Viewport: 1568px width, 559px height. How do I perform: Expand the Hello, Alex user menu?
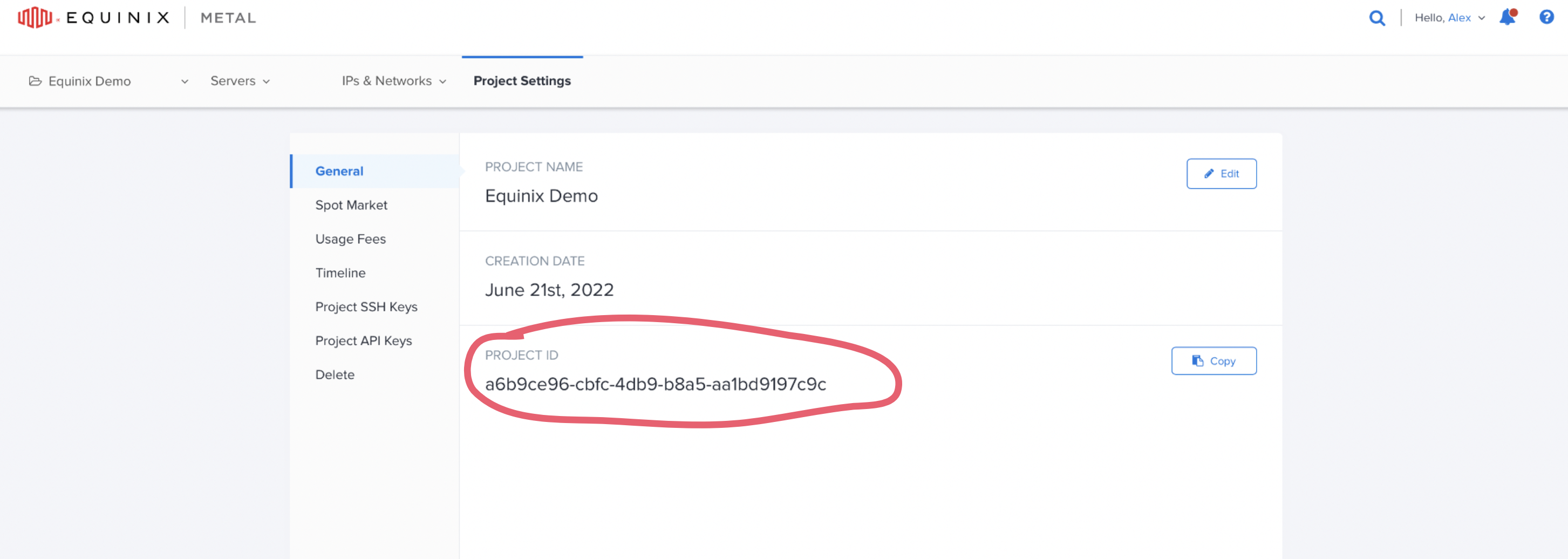click(x=1450, y=18)
